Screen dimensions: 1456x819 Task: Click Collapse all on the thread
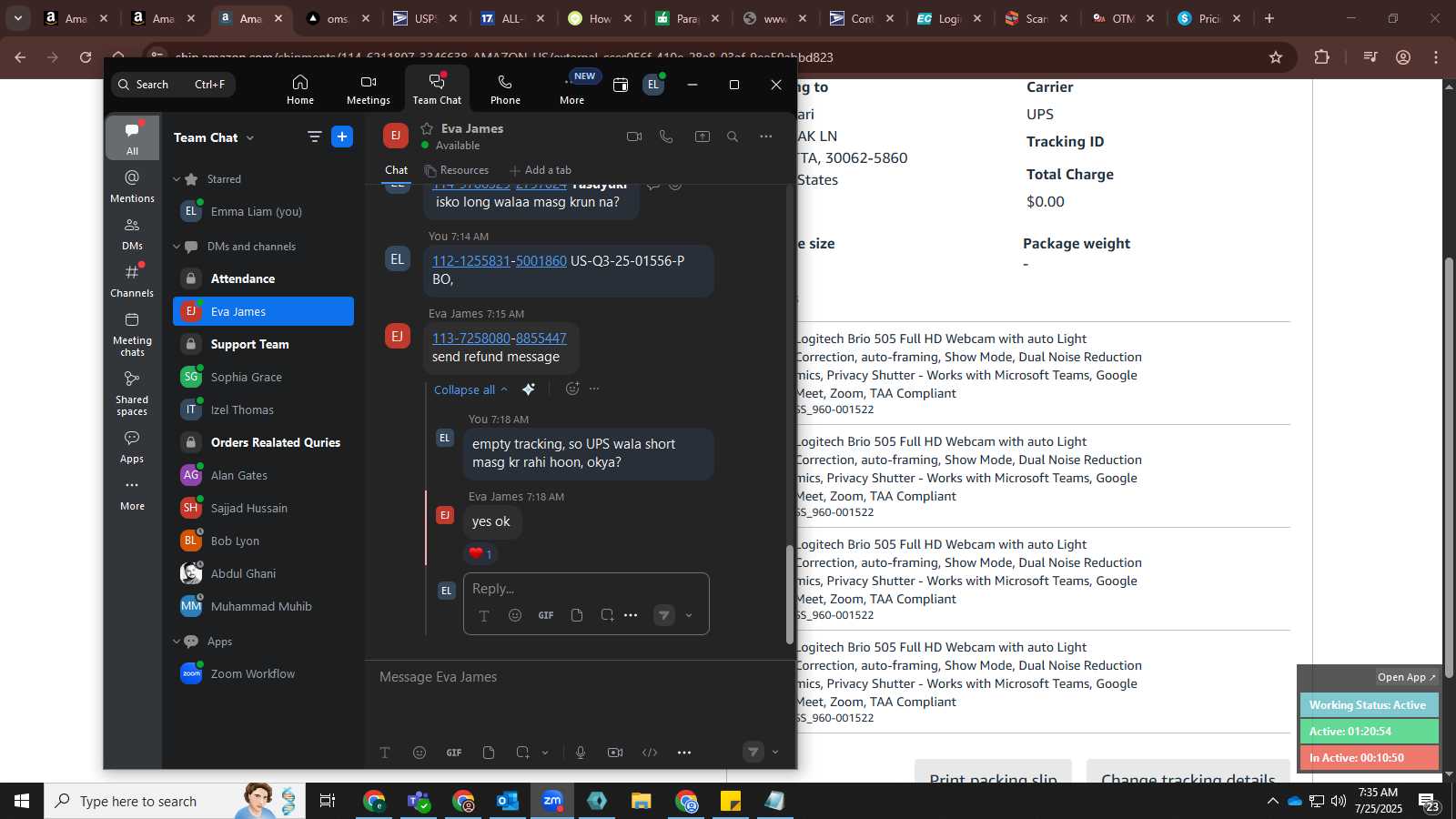470,389
